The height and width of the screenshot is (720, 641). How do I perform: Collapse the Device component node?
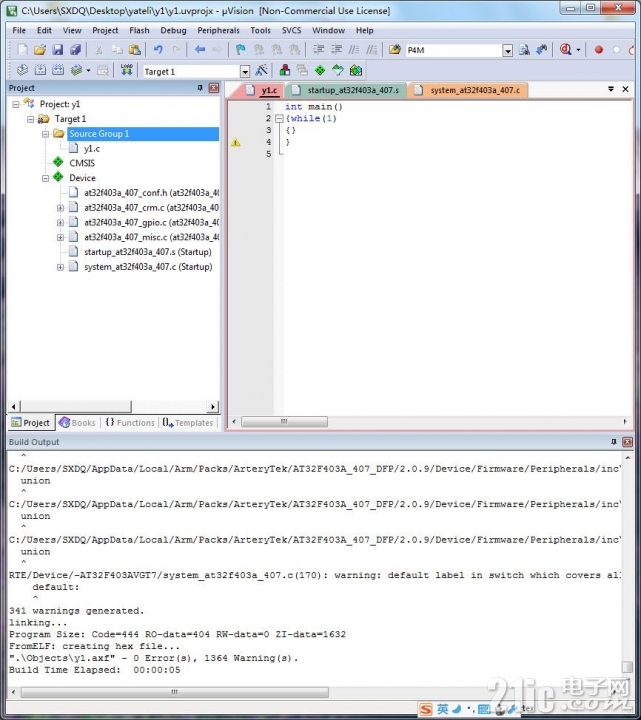pyautogui.click(x=45, y=178)
